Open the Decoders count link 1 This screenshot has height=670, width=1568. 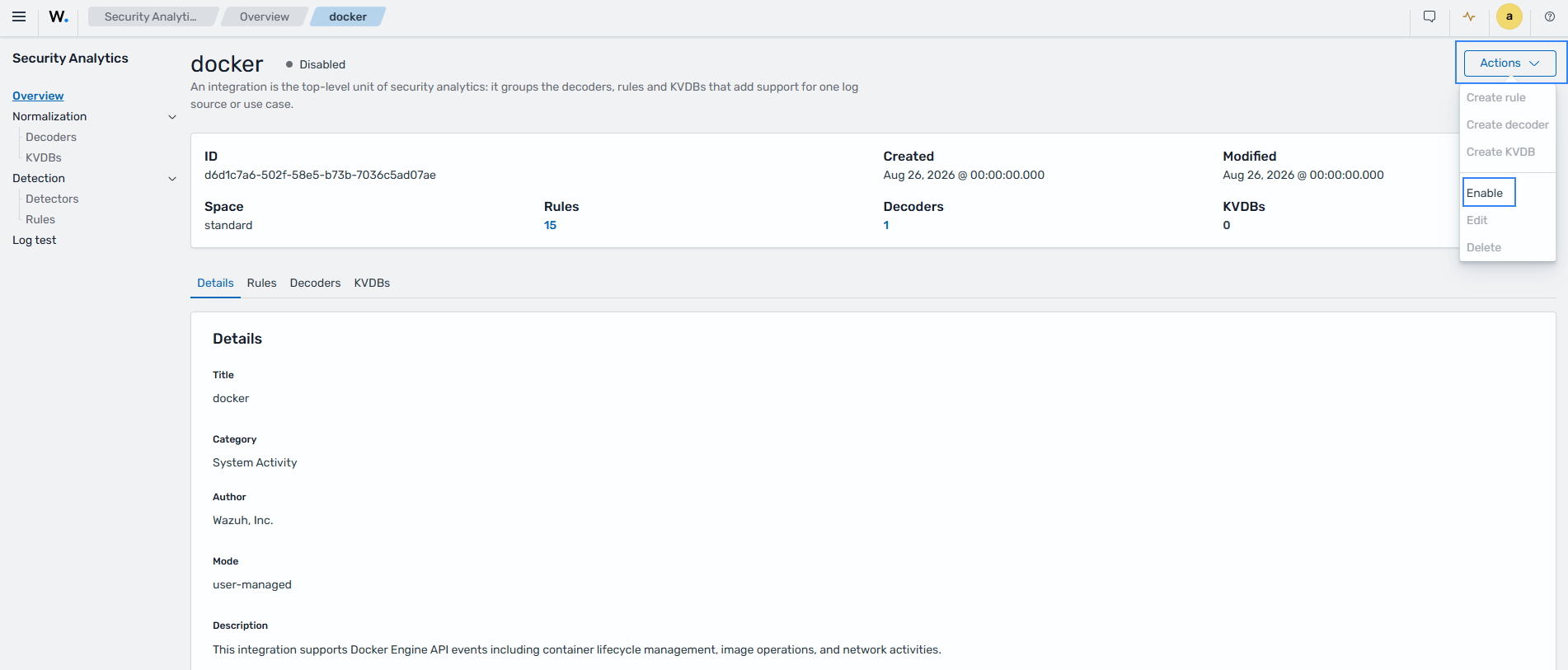(x=886, y=225)
